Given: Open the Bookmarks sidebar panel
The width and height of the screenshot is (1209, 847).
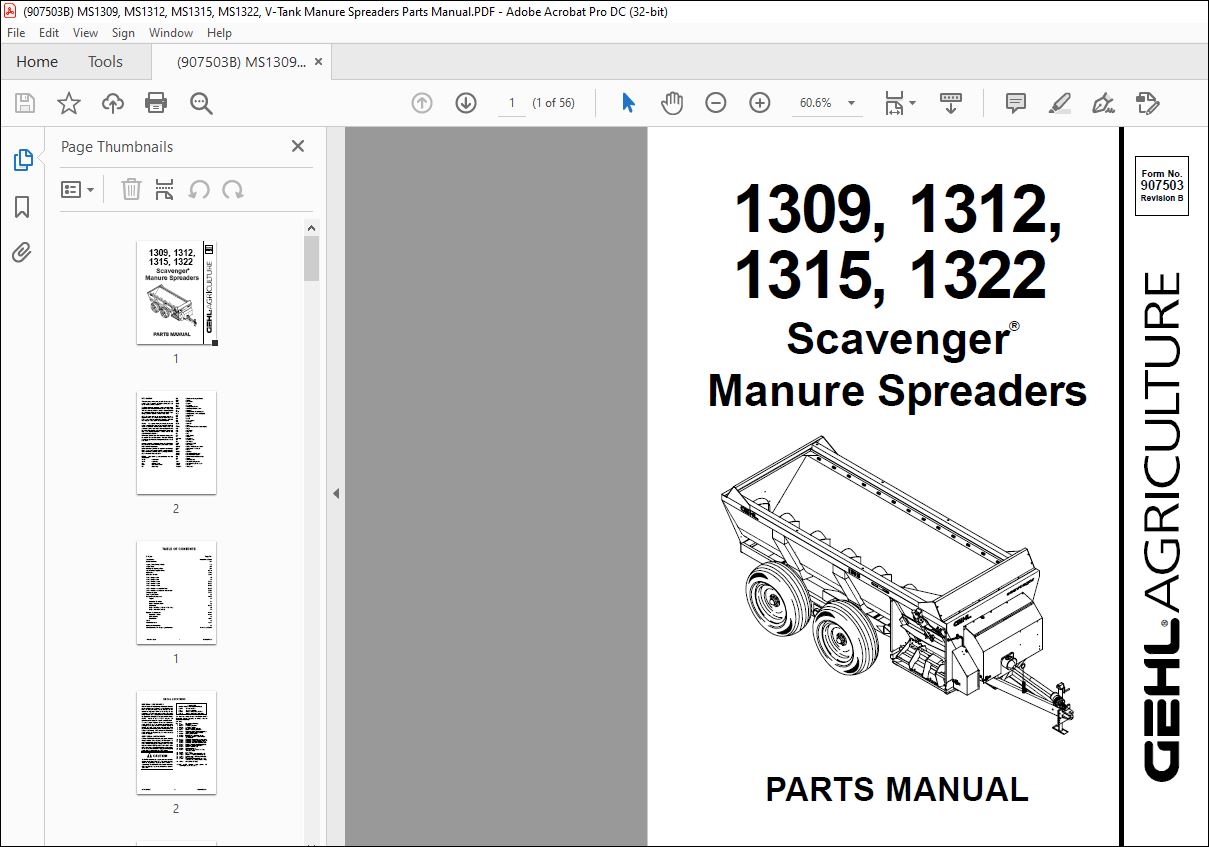Looking at the screenshot, I should 22,207.
